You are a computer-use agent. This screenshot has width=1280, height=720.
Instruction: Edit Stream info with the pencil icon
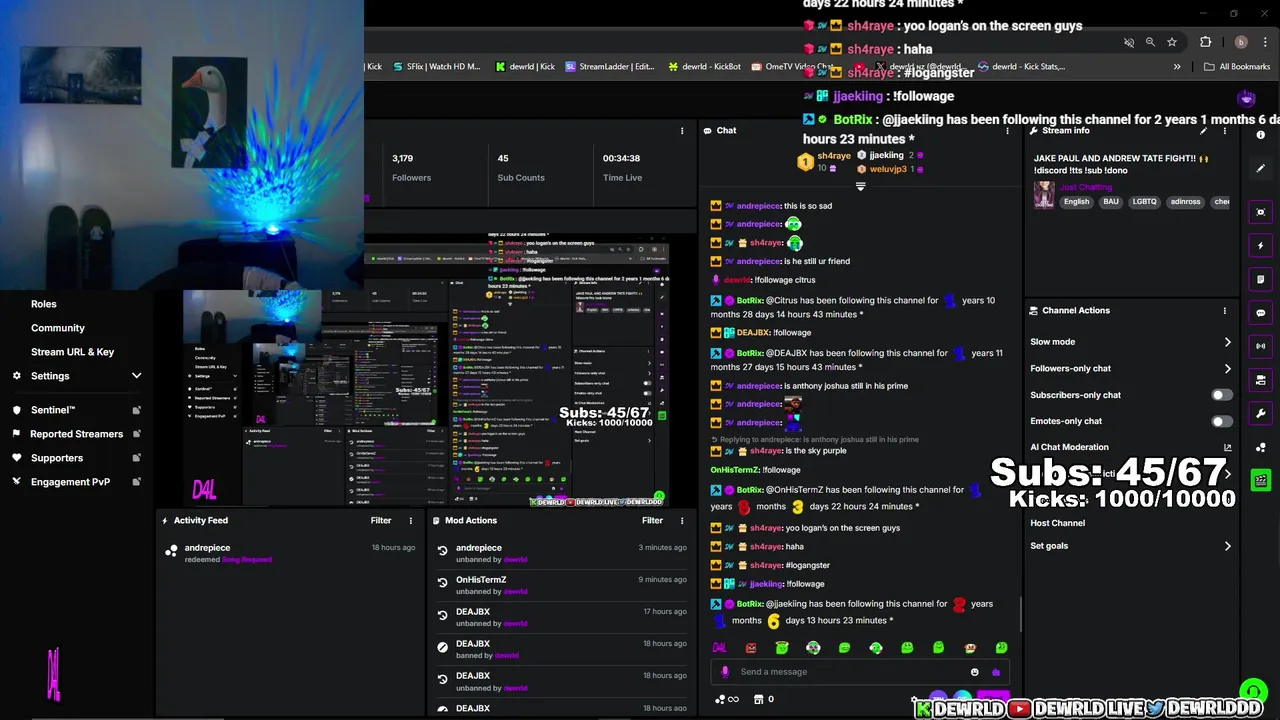point(1204,131)
